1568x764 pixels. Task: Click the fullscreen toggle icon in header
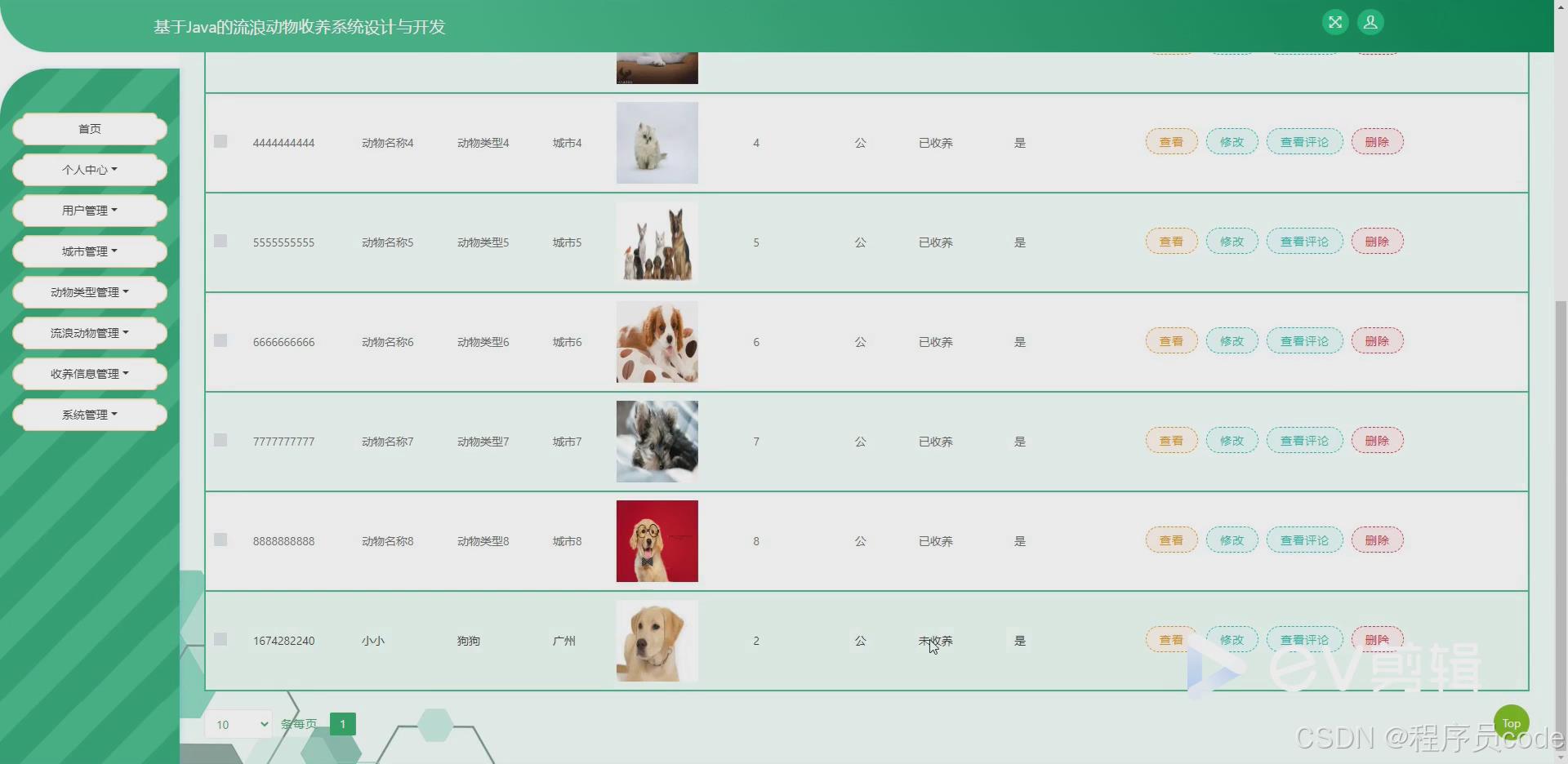tap(1335, 22)
